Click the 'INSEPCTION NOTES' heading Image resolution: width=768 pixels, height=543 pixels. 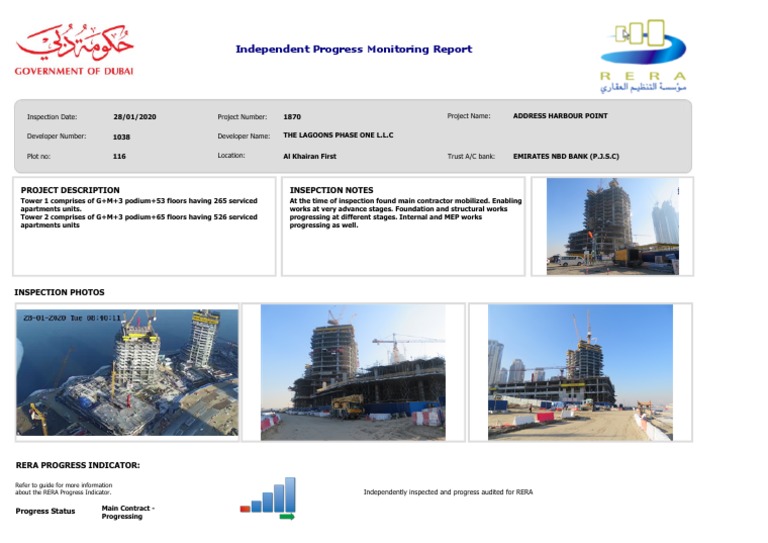coord(331,190)
